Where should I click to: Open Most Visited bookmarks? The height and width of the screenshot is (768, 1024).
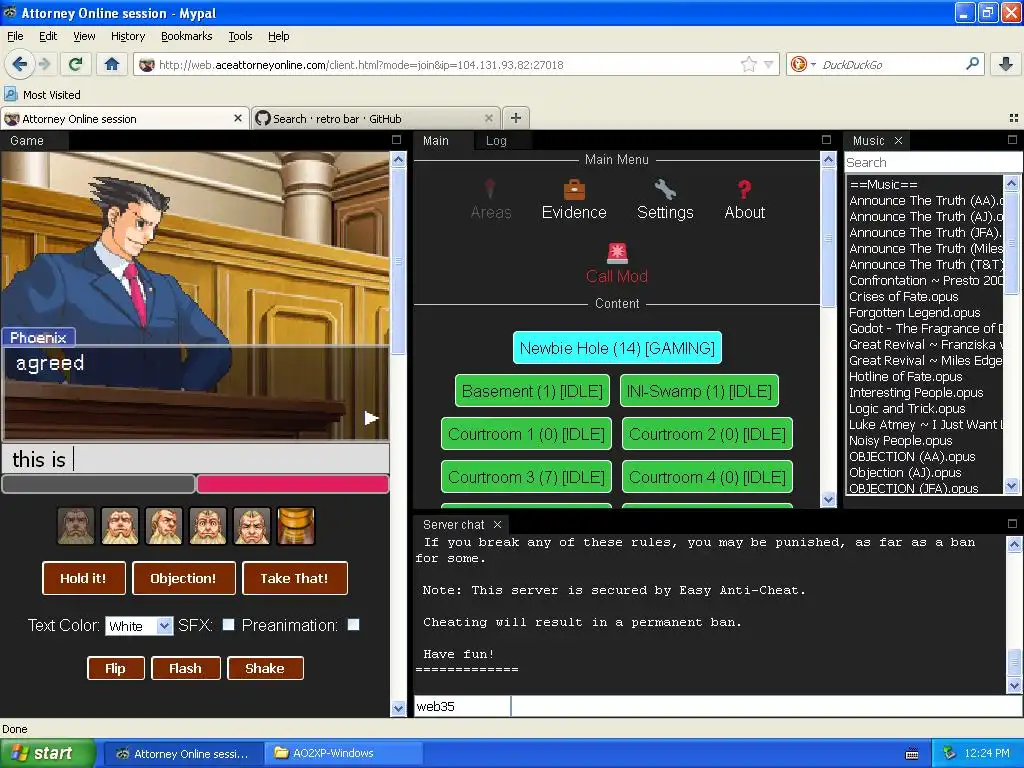(x=42, y=95)
